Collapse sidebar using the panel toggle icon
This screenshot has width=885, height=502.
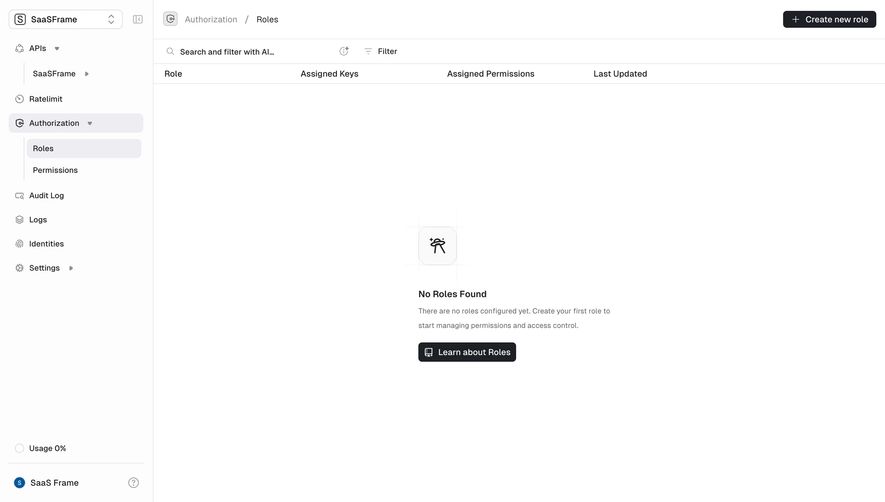[138, 19]
